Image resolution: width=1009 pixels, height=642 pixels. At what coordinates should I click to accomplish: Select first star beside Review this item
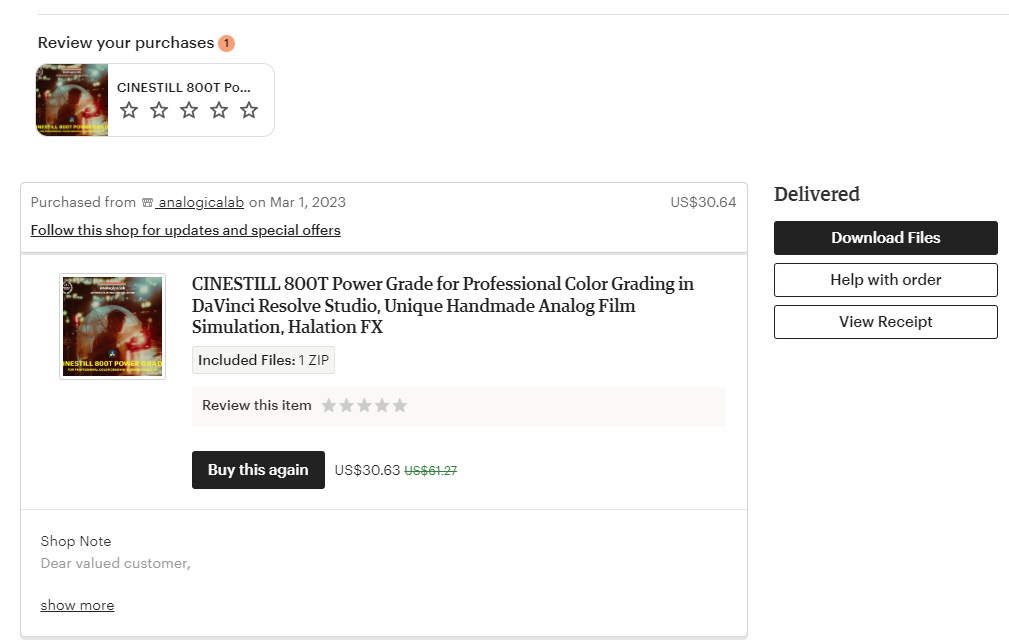pyautogui.click(x=329, y=406)
